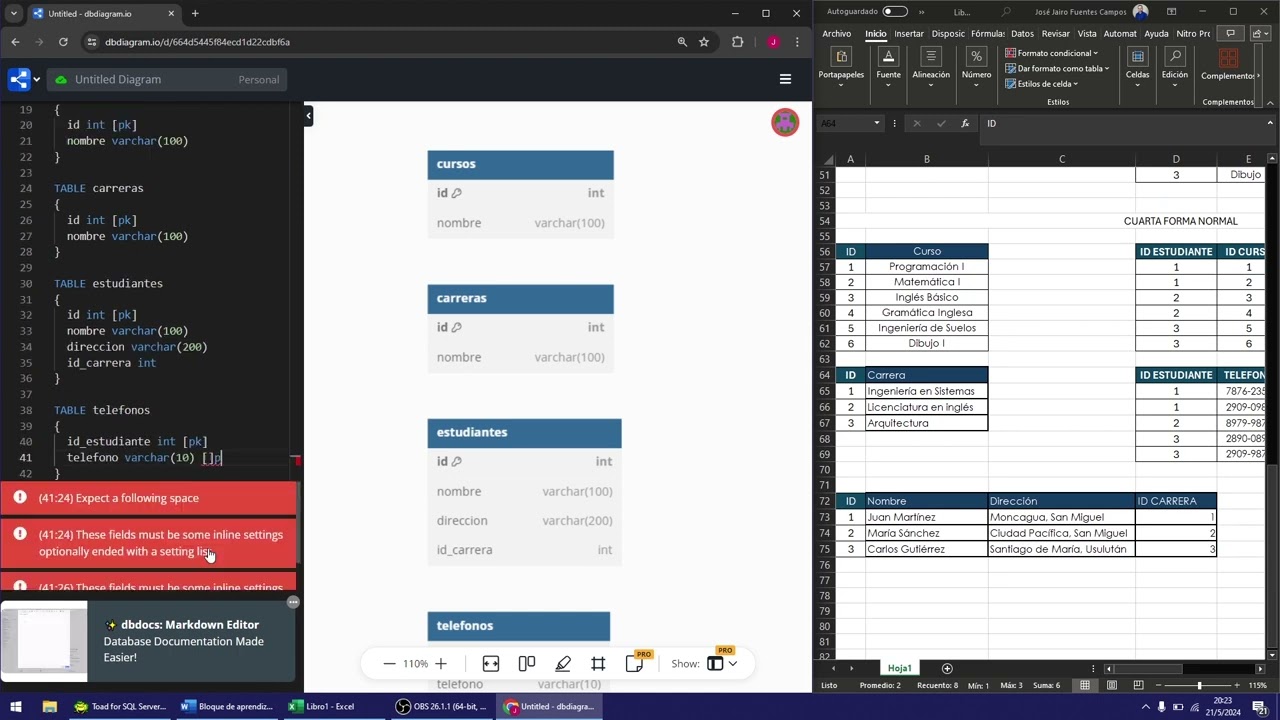The image size is (1280, 720).
Task: Open the Ayuda tab in Excel
Action: pos(1156,33)
